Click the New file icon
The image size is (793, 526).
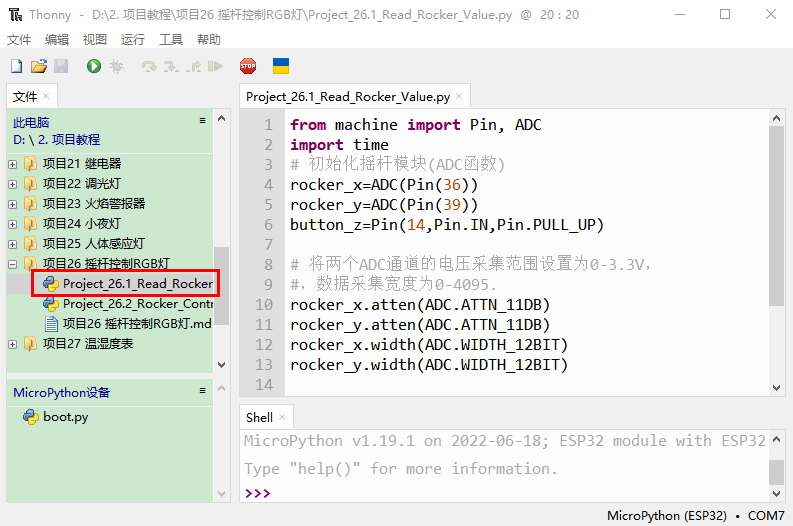(x=16, y=66)
